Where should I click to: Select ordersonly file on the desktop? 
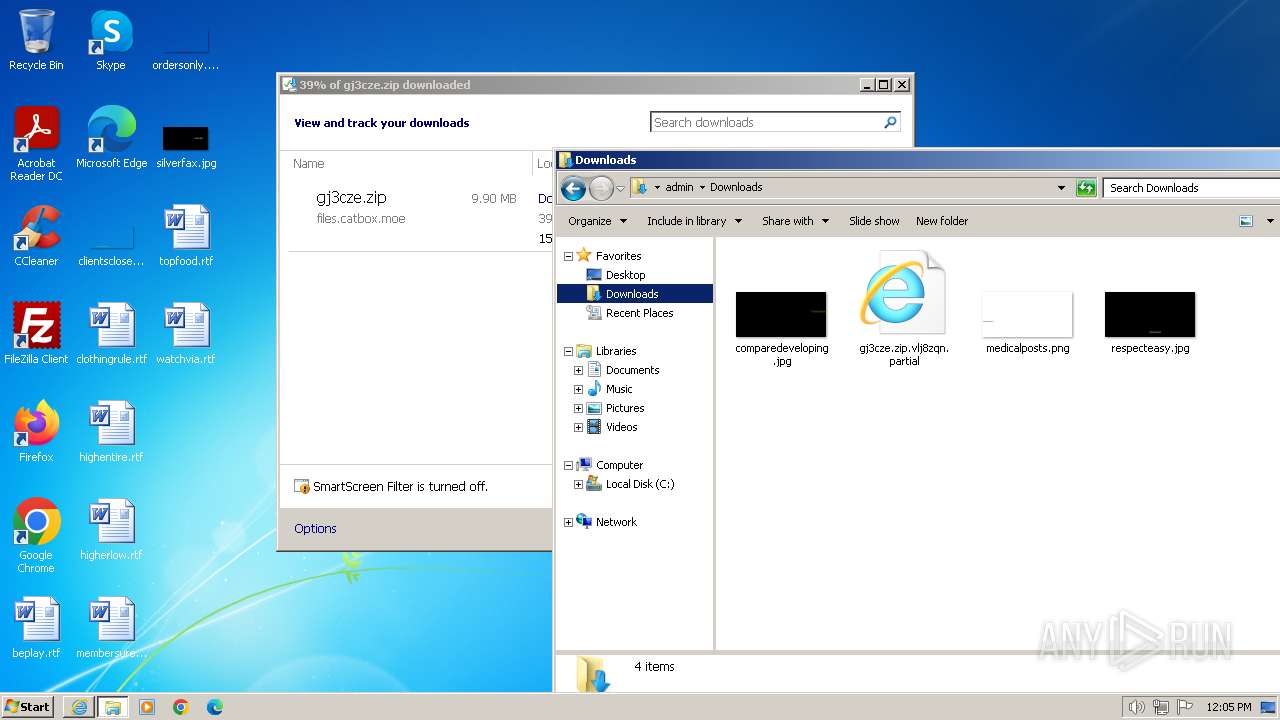pos(186,50)
